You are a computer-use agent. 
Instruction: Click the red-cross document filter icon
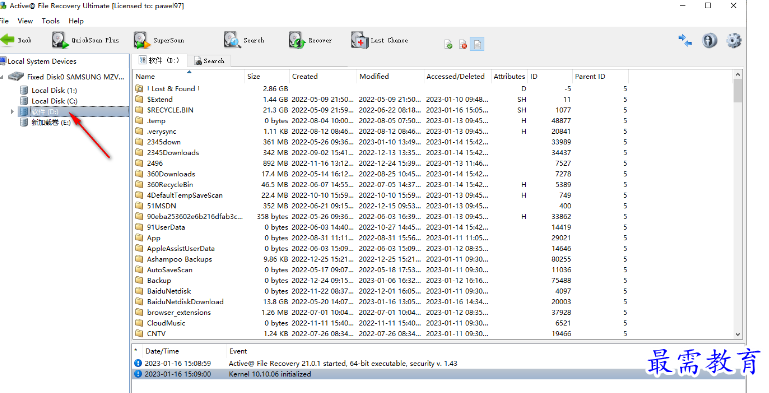[x=463, y=45]
